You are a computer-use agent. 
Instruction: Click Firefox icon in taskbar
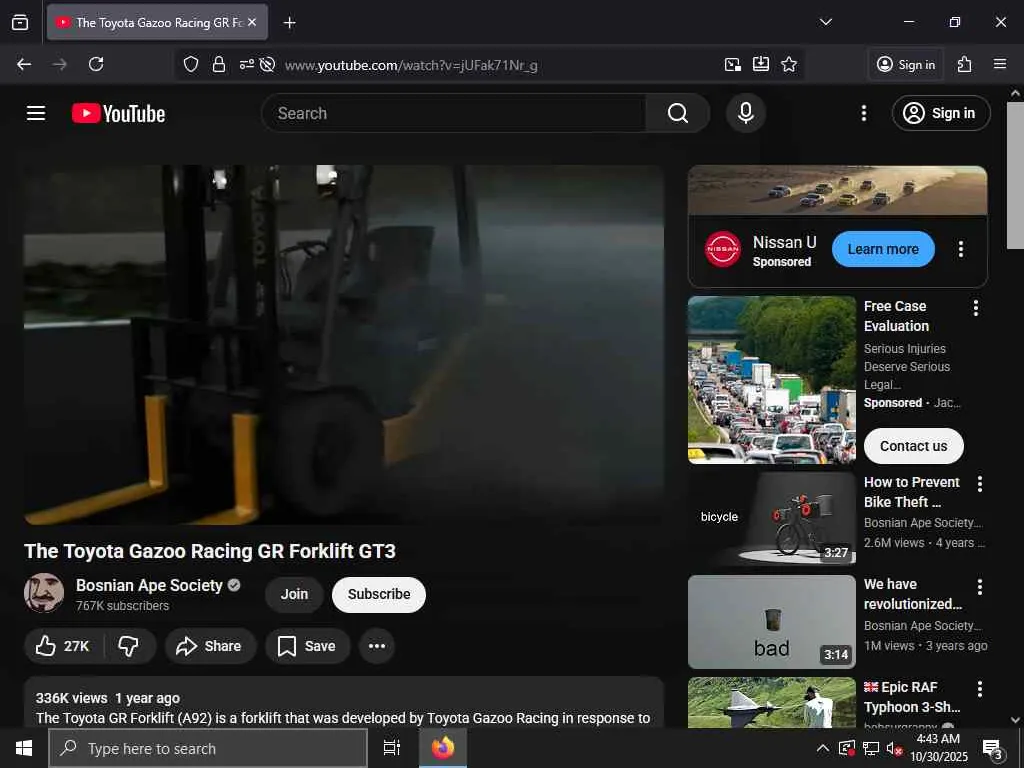coord(443,748)
